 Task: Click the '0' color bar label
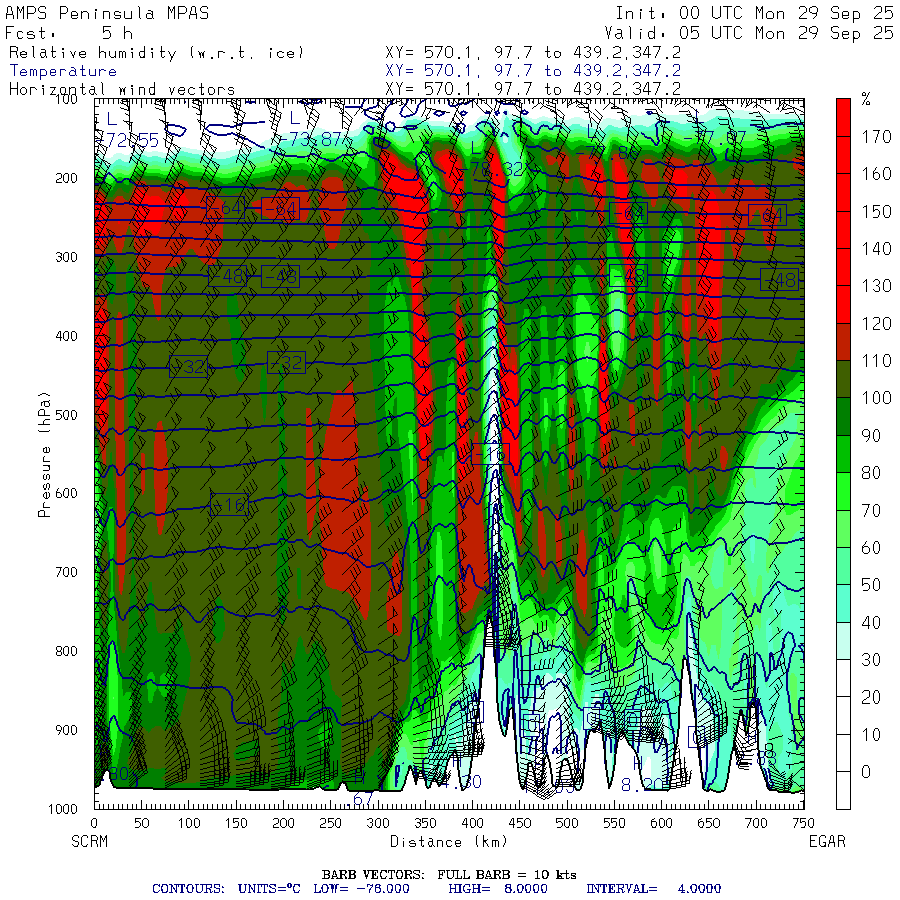tap(866, 771)
